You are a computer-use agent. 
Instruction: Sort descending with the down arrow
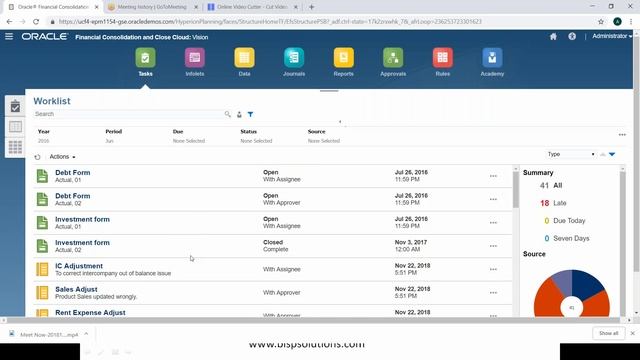coord(612,154)
